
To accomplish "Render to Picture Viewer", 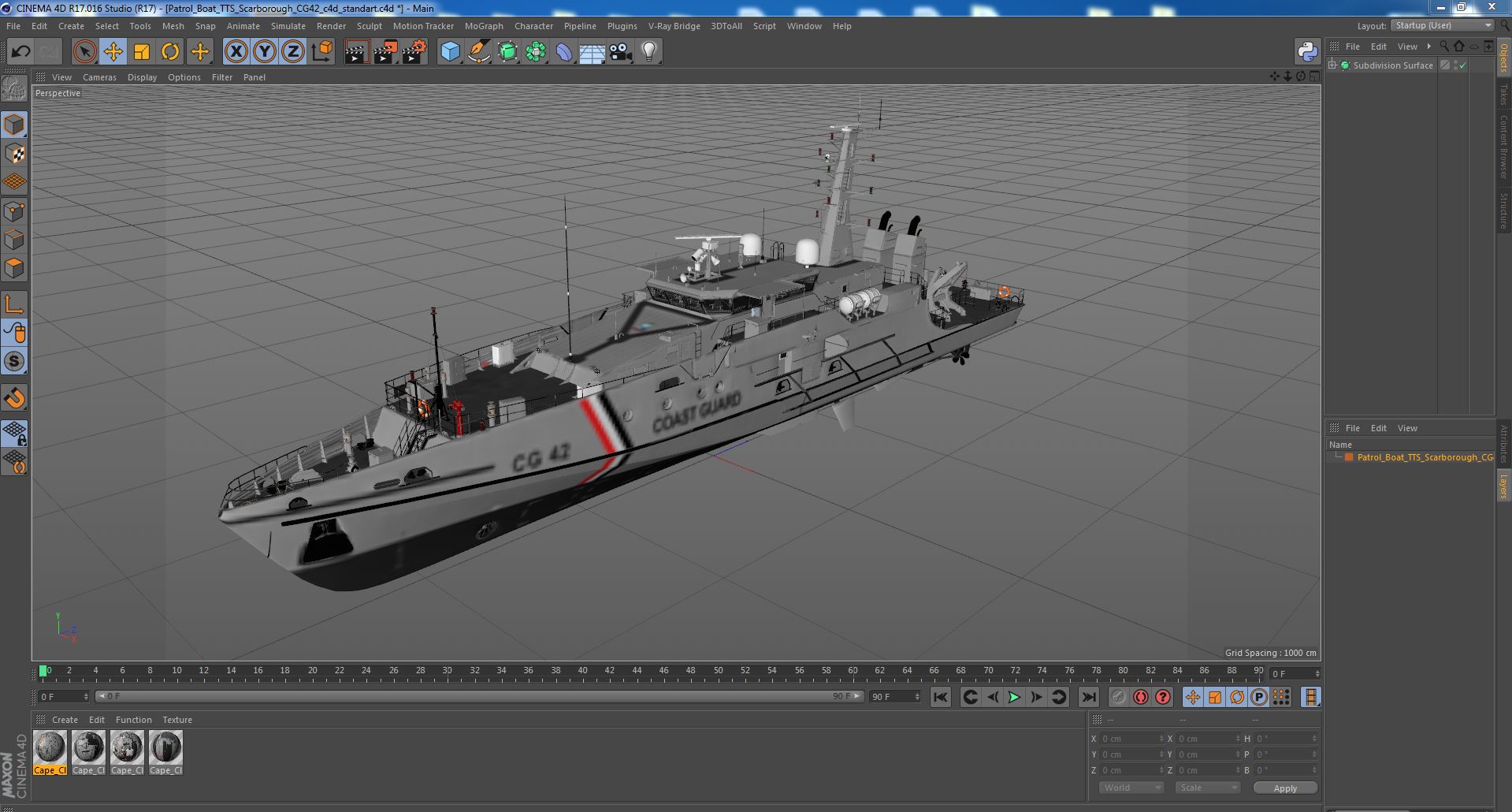I will click(x=385, y=52).
